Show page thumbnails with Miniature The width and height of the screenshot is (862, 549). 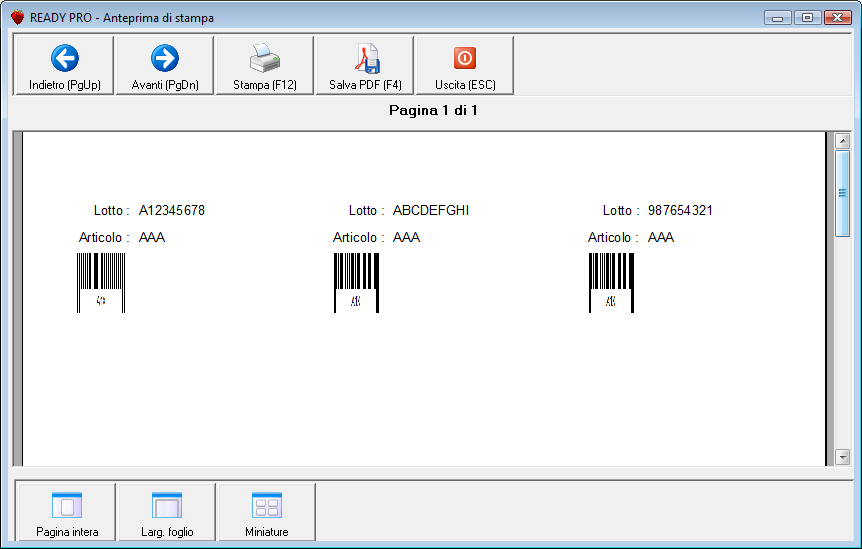[267, 512]
